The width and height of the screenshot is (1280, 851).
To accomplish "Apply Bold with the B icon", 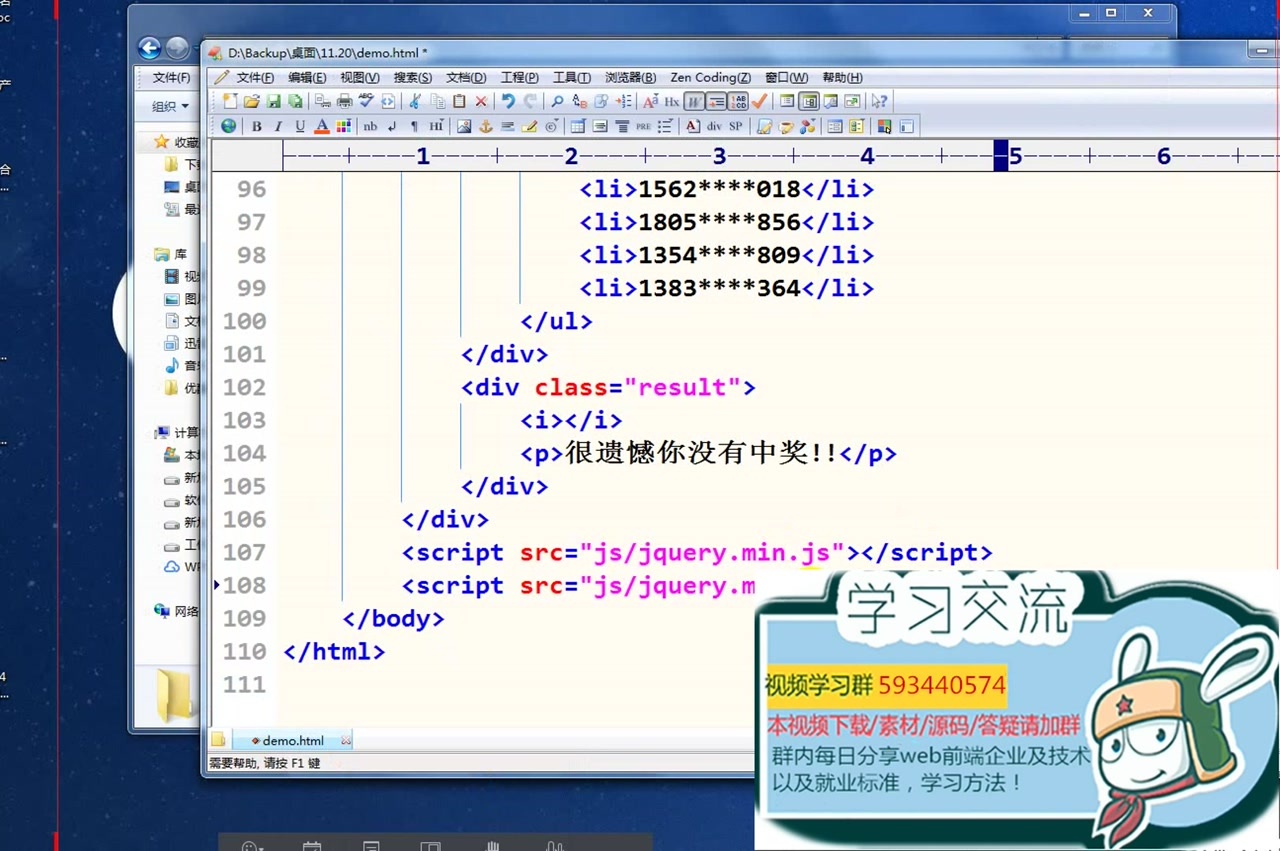I will pos(257,126).
